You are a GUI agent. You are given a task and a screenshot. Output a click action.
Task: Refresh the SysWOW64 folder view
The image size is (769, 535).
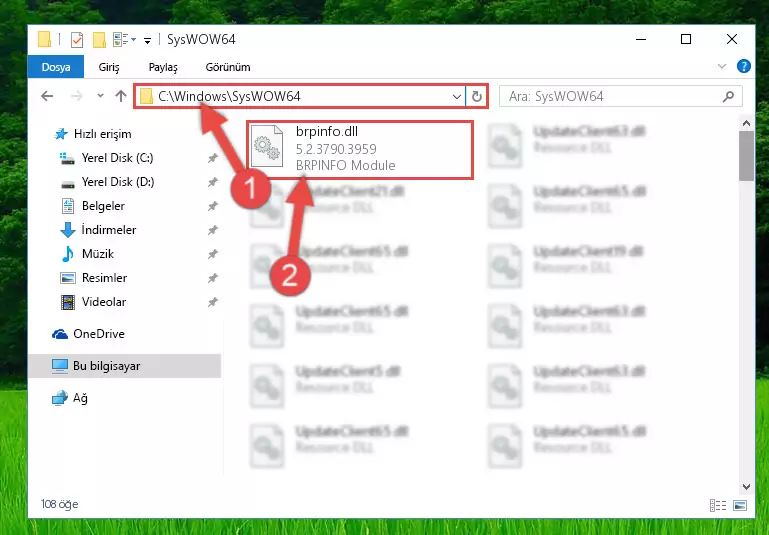[477, 96]
